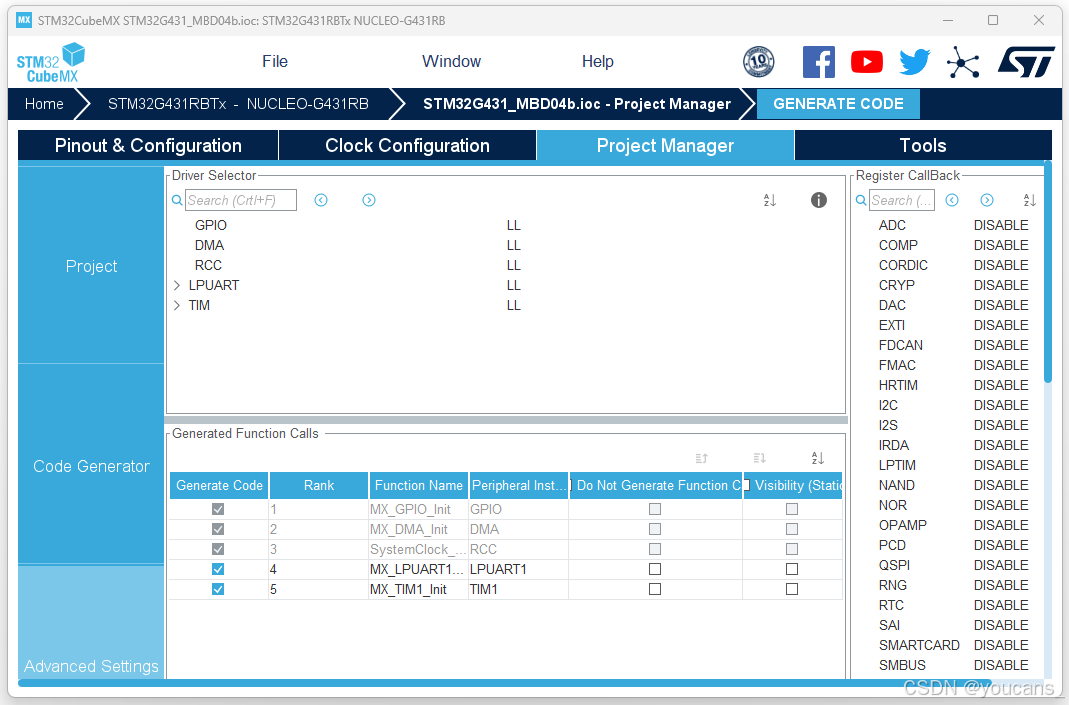Open the Twitter bird icon link
Image resolution: width=1069 pixels, height=705 pixels.
tap(914, 62)
